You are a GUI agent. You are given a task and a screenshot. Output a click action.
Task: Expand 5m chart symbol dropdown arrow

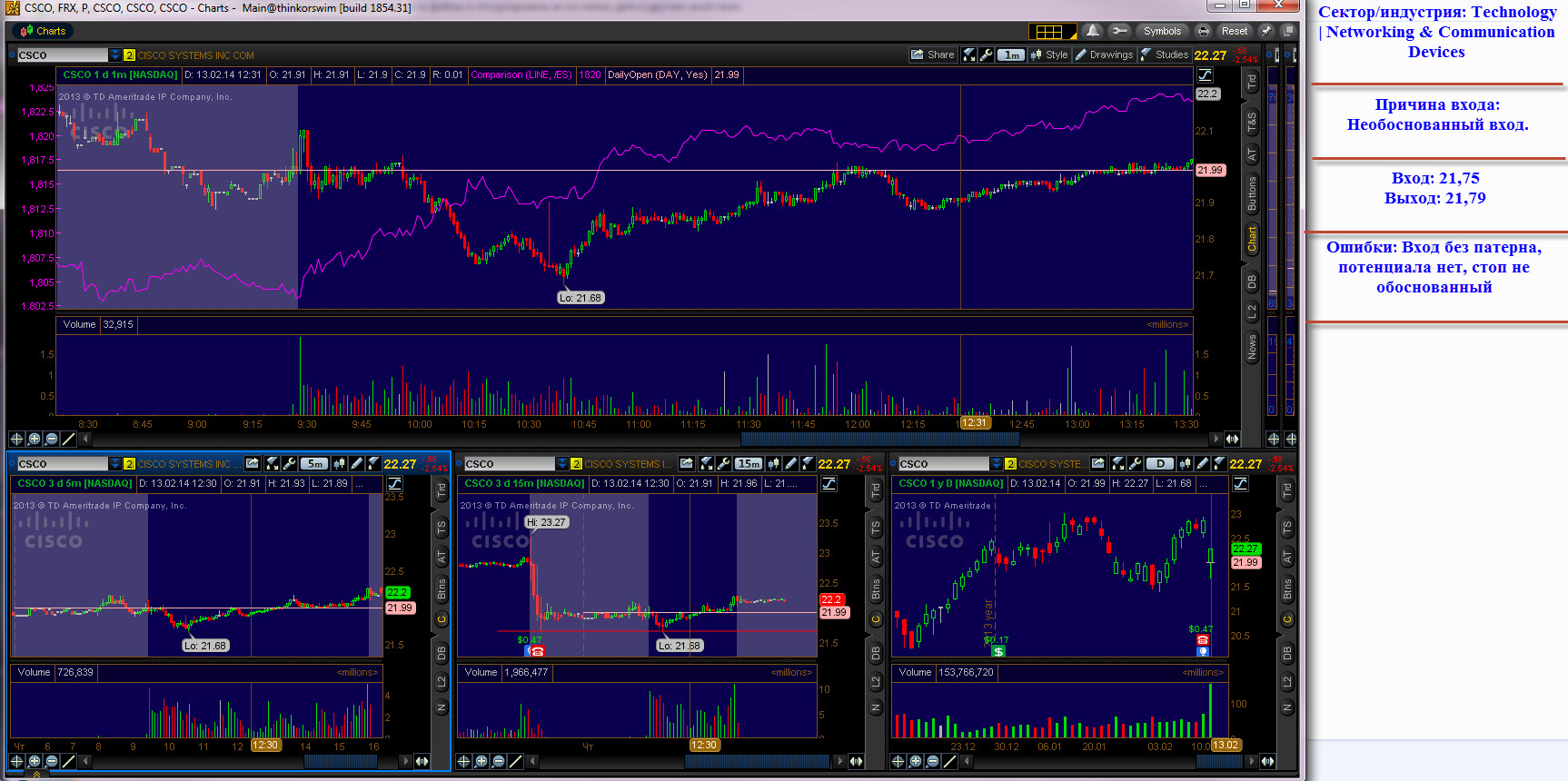click(x=115, y=464)
